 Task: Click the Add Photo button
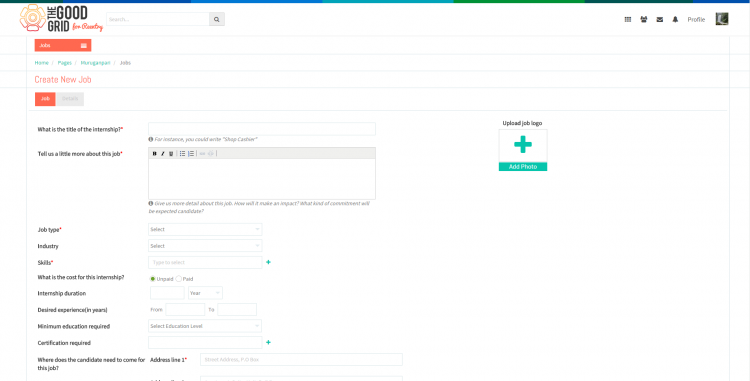pos(523,167)
